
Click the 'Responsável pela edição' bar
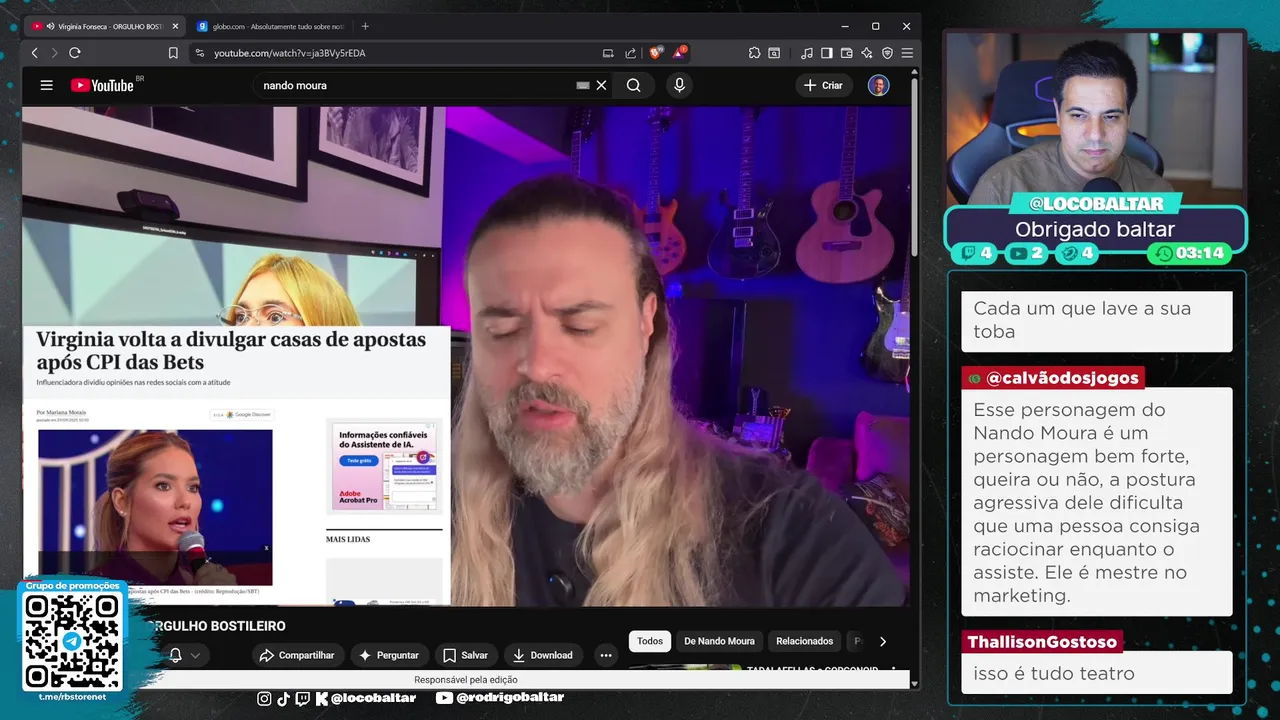(x=466, y=680)
